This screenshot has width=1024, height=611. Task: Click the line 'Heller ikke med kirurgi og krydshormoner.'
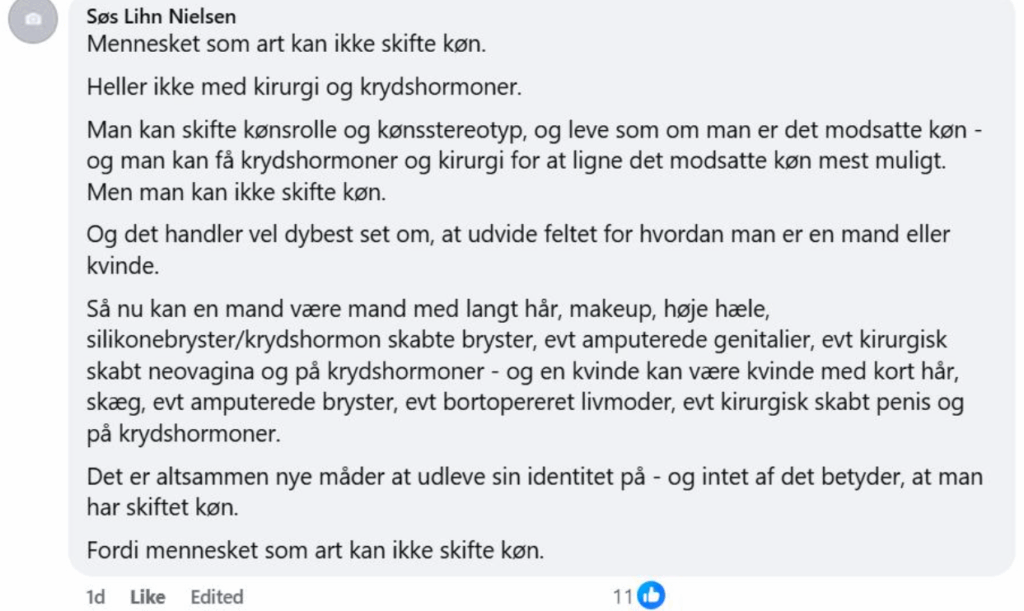304,87
